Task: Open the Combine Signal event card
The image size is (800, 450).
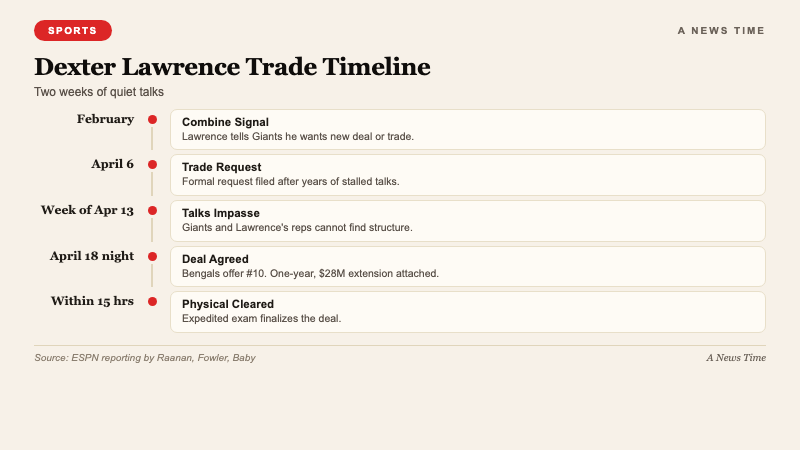Action: point(467,129)
